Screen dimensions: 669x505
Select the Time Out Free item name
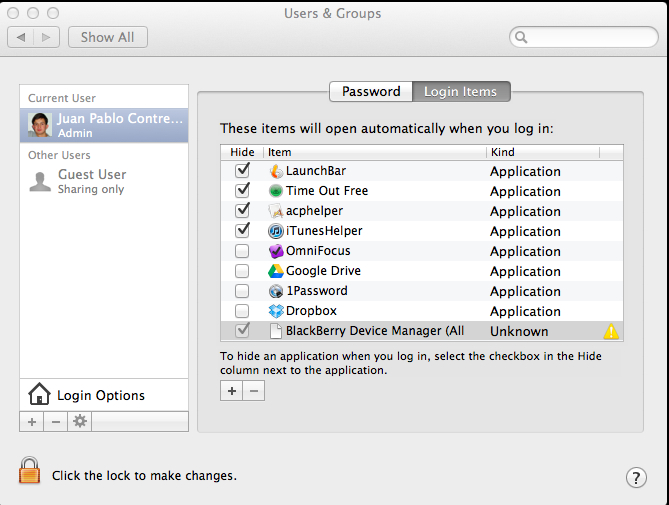click(327, 191)
